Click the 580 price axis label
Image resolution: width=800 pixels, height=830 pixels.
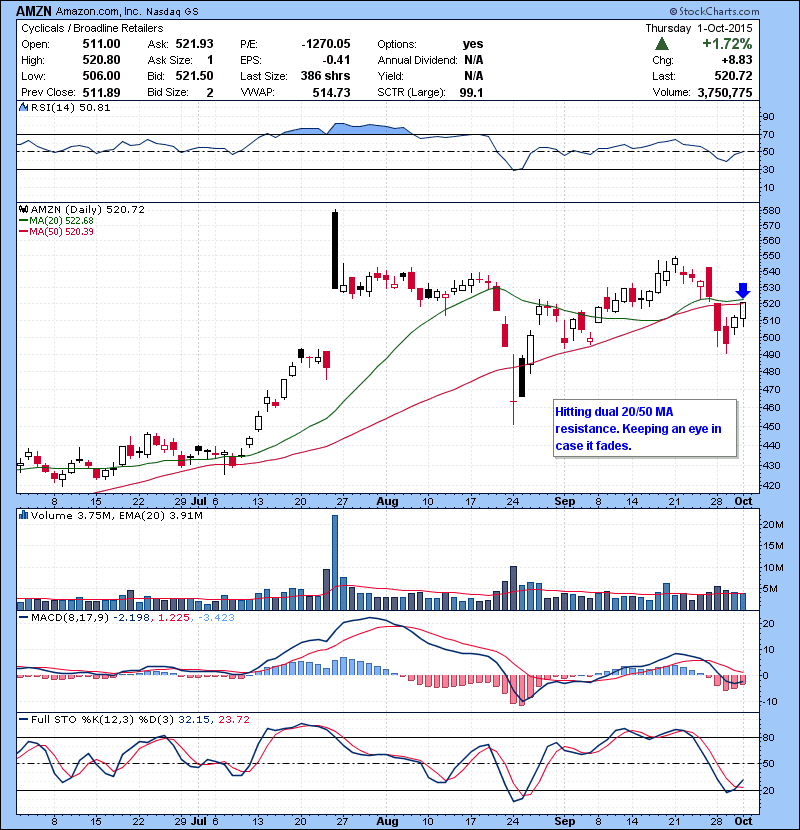[771, 210]
